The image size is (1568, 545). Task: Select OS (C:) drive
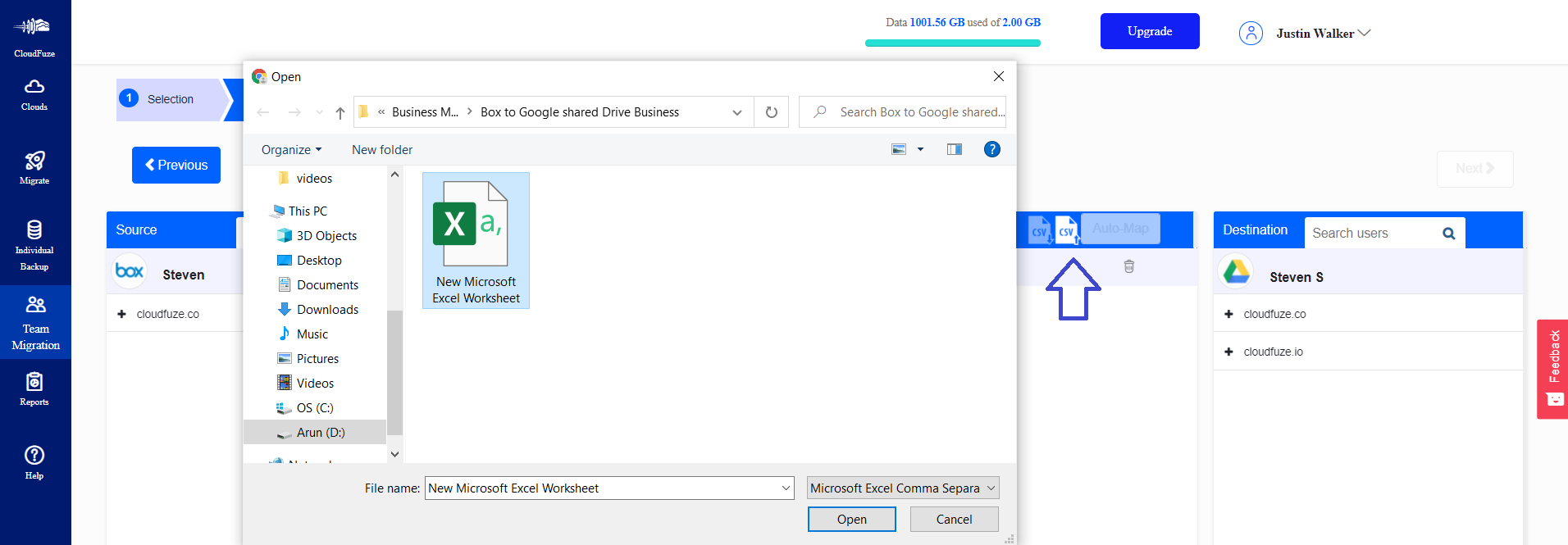[x=314, y=408]
